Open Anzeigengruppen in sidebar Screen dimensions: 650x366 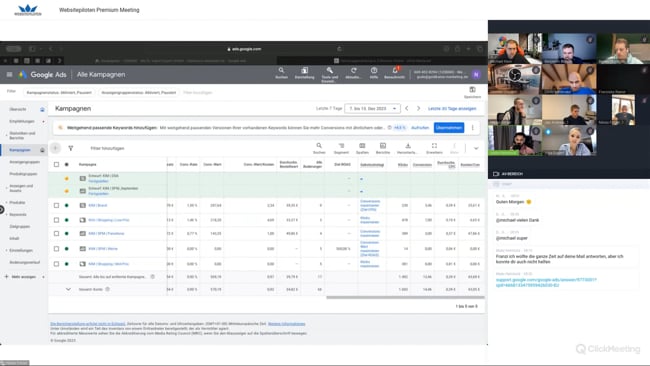coord(24,162)
